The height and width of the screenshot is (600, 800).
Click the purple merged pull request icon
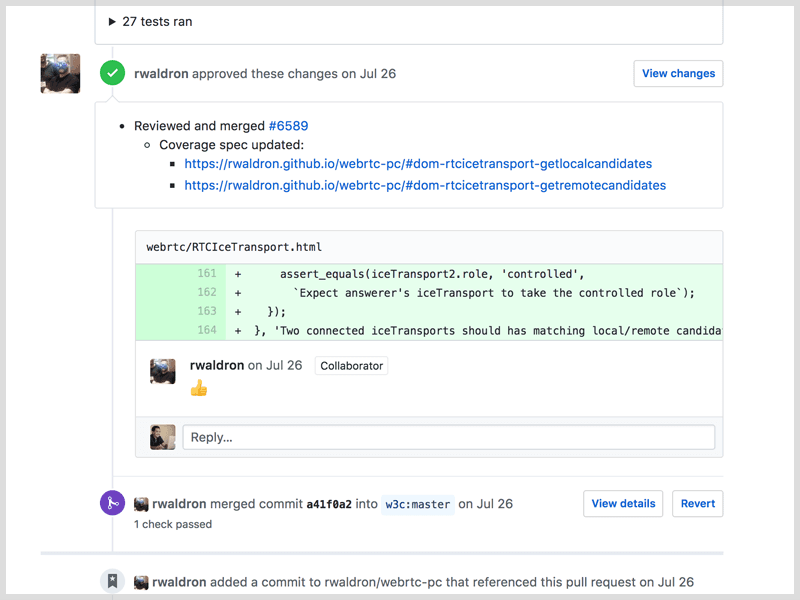(x=112, y=503)
